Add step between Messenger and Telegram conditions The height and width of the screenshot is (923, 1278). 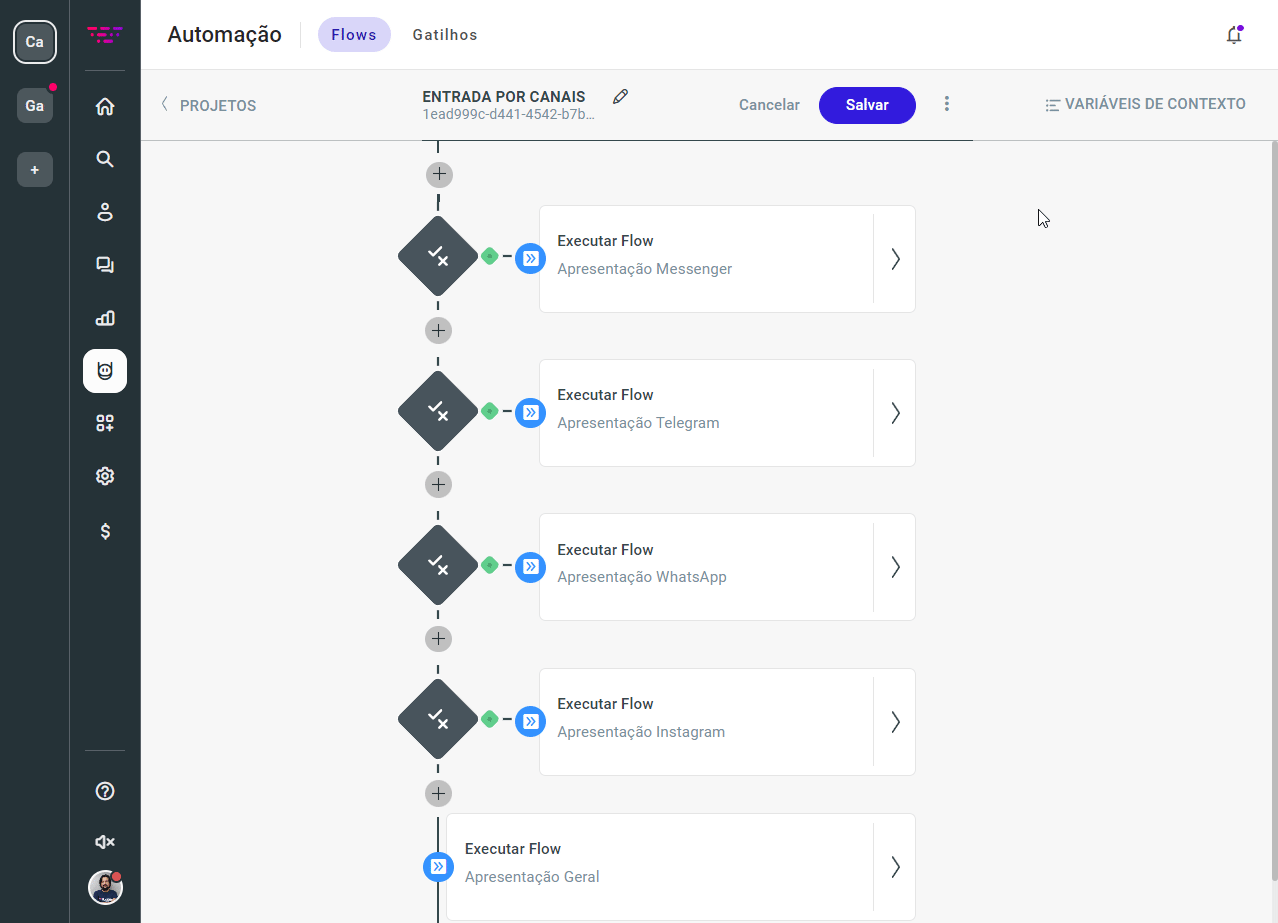point(439,330)
